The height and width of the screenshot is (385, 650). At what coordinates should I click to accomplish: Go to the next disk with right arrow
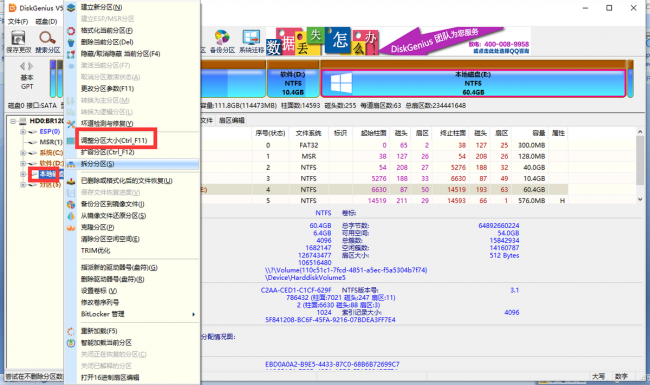click(31, 66)
